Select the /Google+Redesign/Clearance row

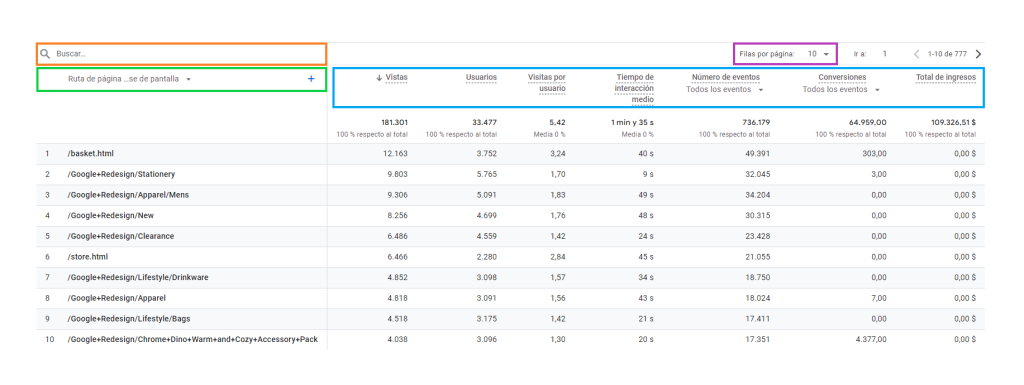(510, 236)
